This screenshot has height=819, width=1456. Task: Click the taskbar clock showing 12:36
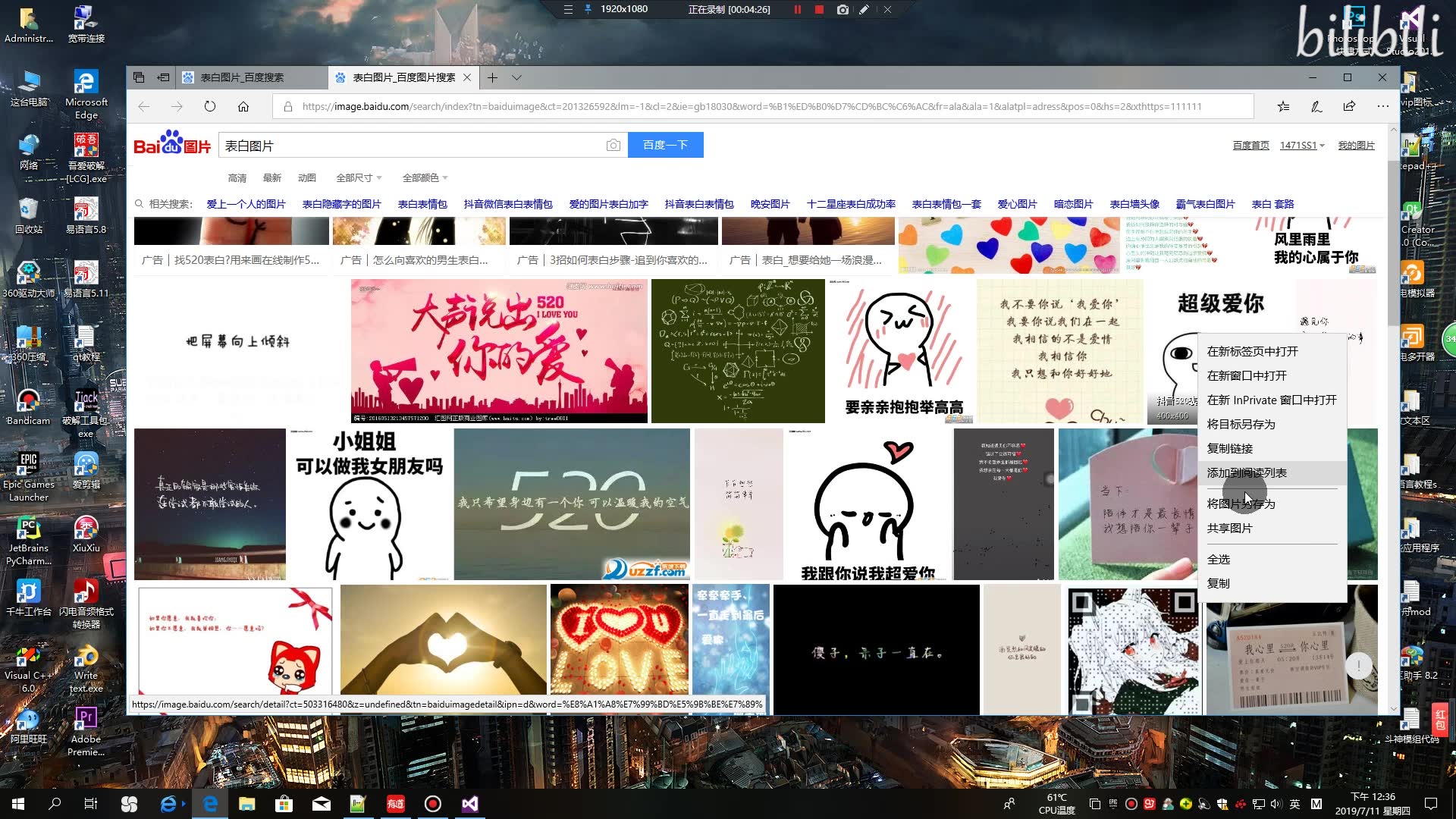tap(1373, 804)
